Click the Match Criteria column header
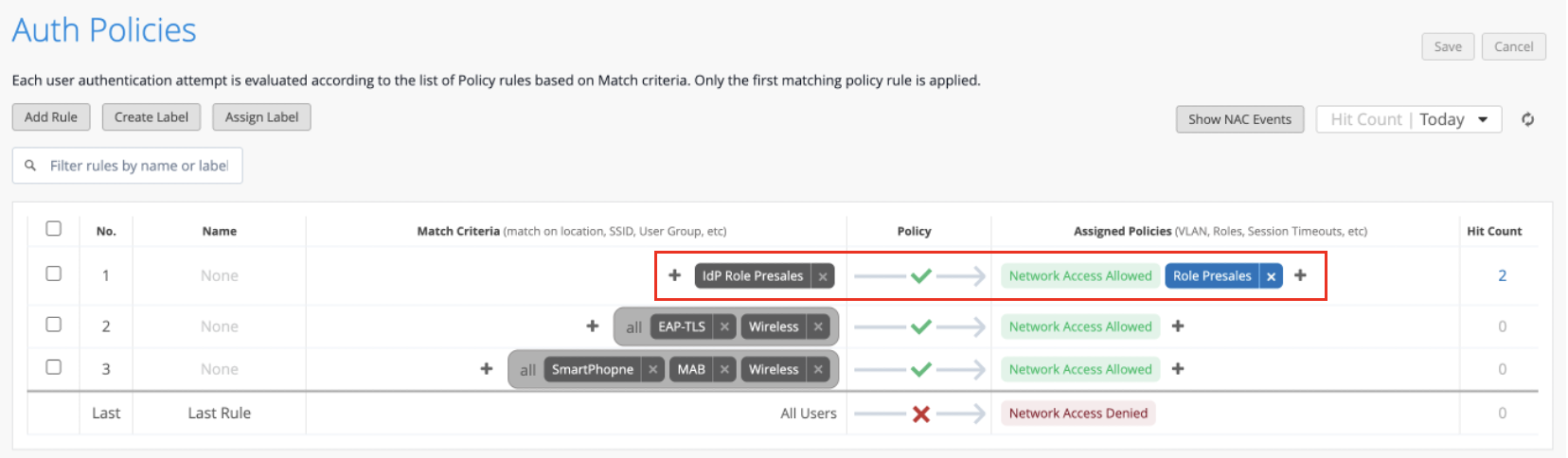The image size is (1568, 458). click(572, 231)
